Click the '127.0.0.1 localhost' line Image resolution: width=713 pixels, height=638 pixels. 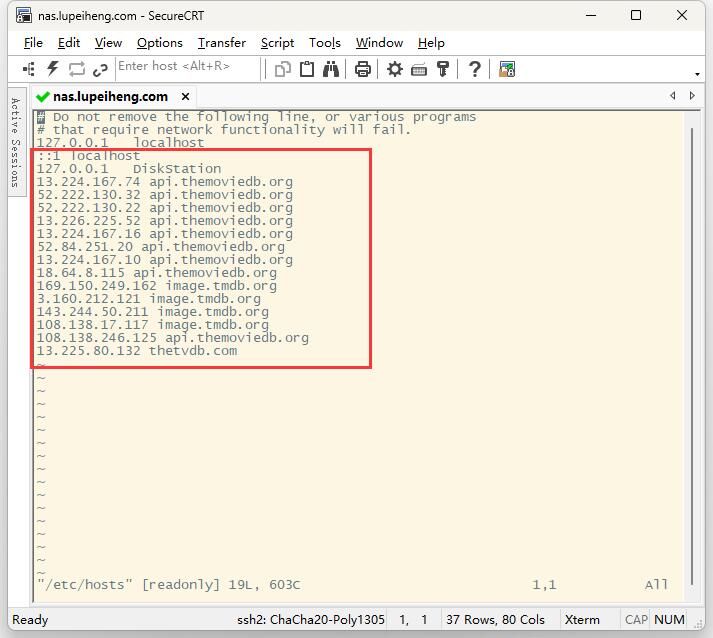tap(121, 143)
